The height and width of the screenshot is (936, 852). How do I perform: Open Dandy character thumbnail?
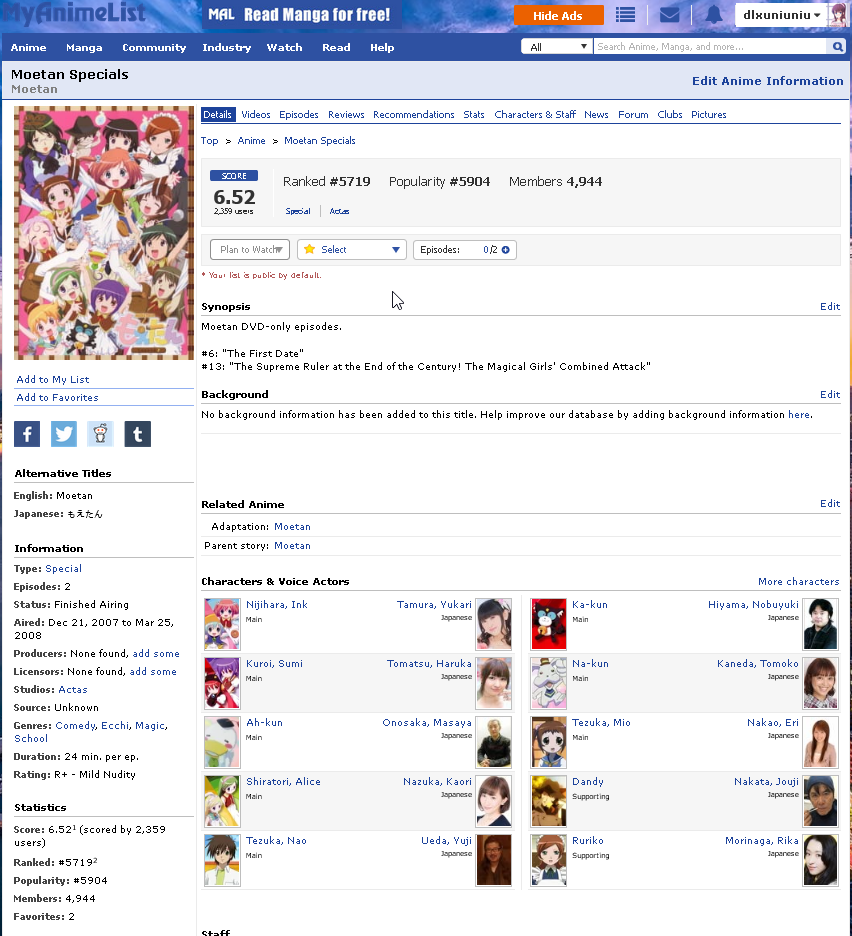click(548, 801)
